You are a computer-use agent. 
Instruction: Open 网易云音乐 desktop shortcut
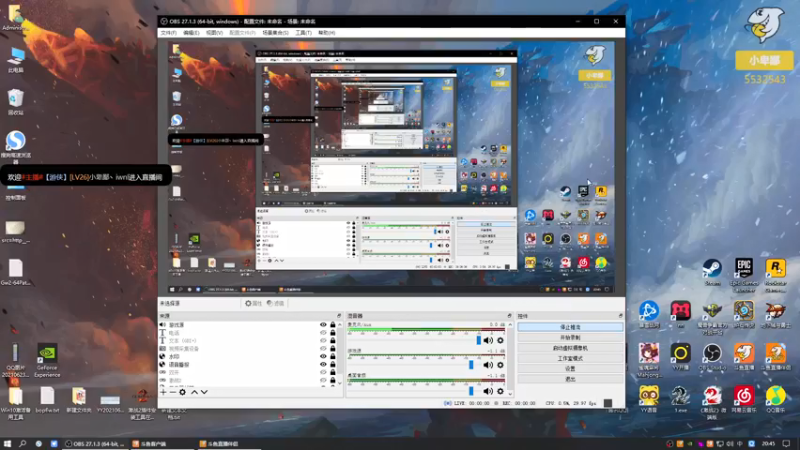tap(744, 399)
